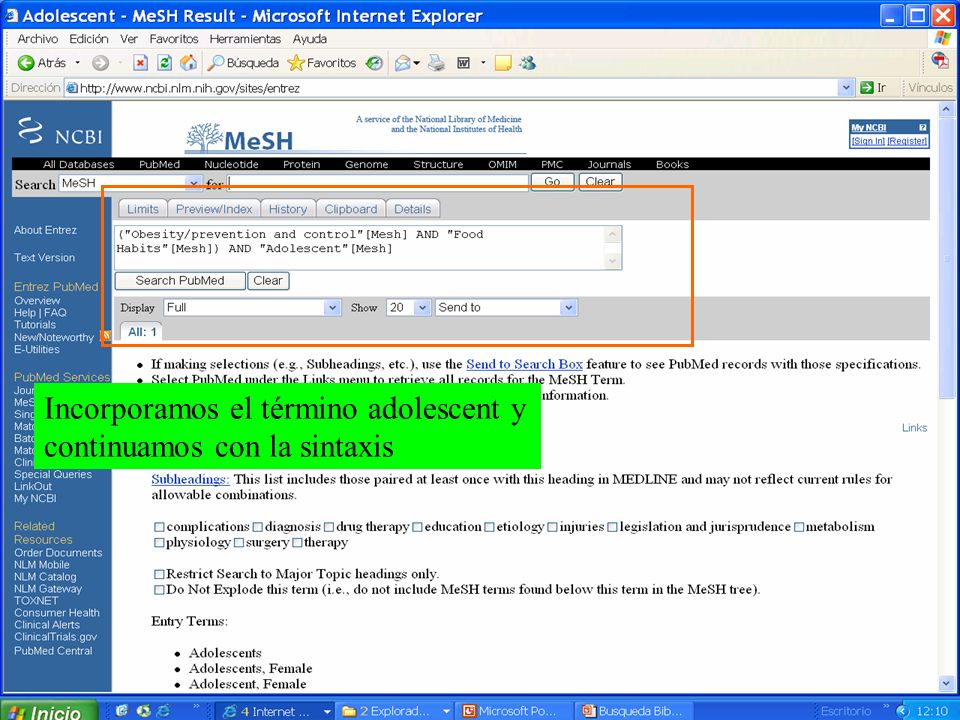960x720 pixels.
Task: Click the PubMed link in black bar
Action: pos(159,164)
